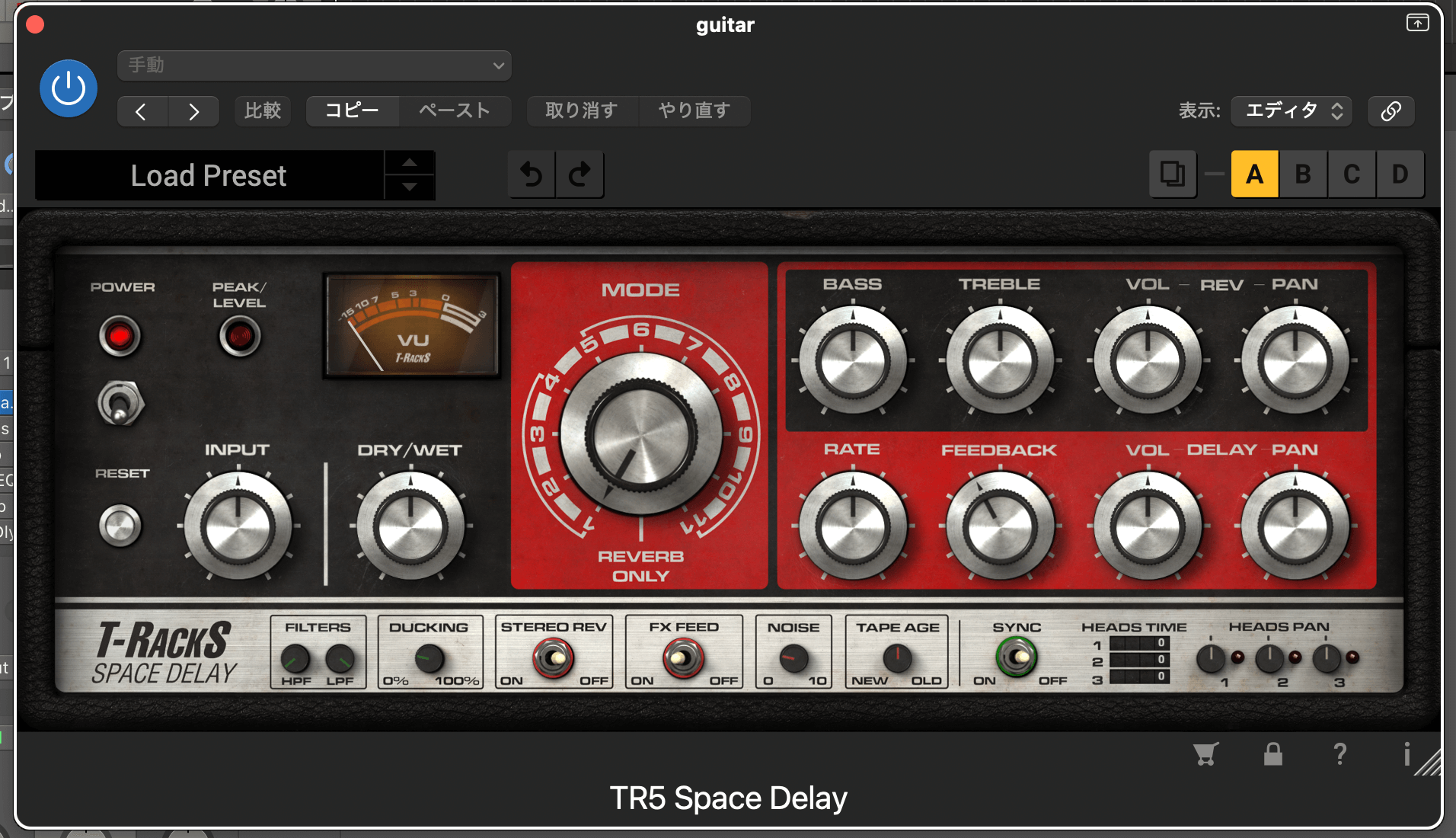The height and width of the screenshot is (838, 1456).
Task: Open the 手動 automation dropdown
Action: click(x=314, y=66)
